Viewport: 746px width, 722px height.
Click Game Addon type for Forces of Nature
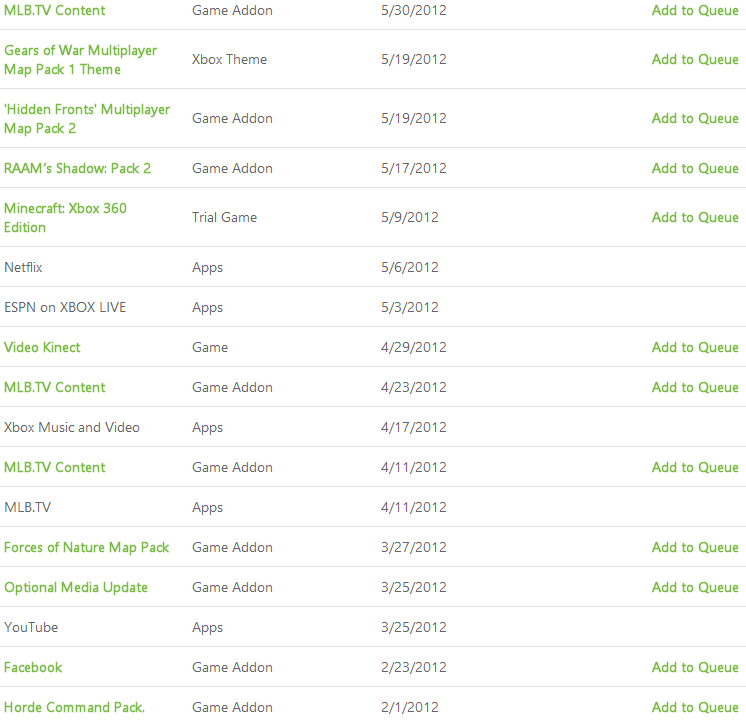coord(233,547)
